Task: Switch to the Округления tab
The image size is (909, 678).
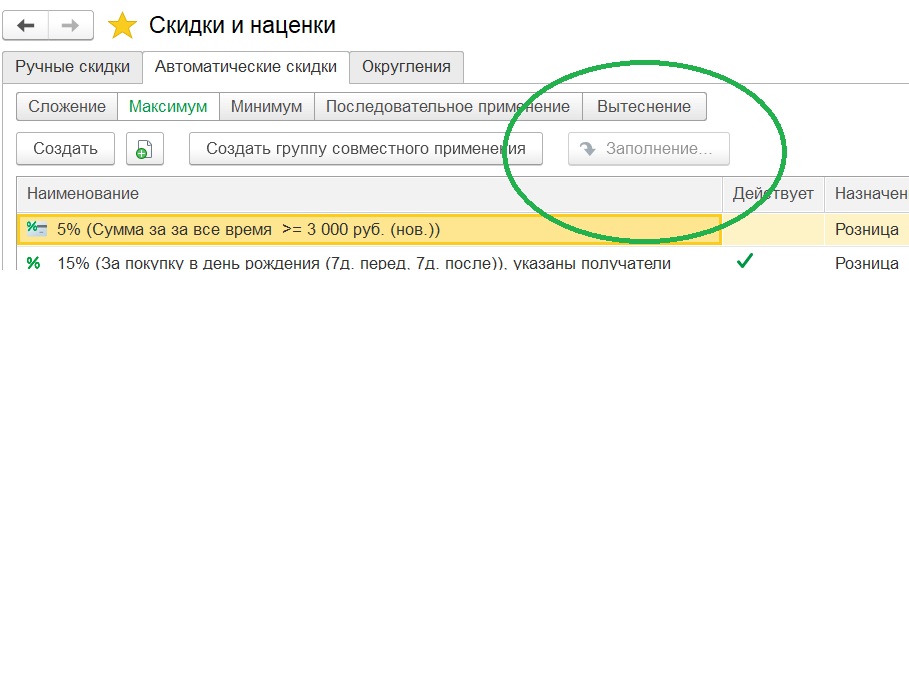Action: coord(406,67)
